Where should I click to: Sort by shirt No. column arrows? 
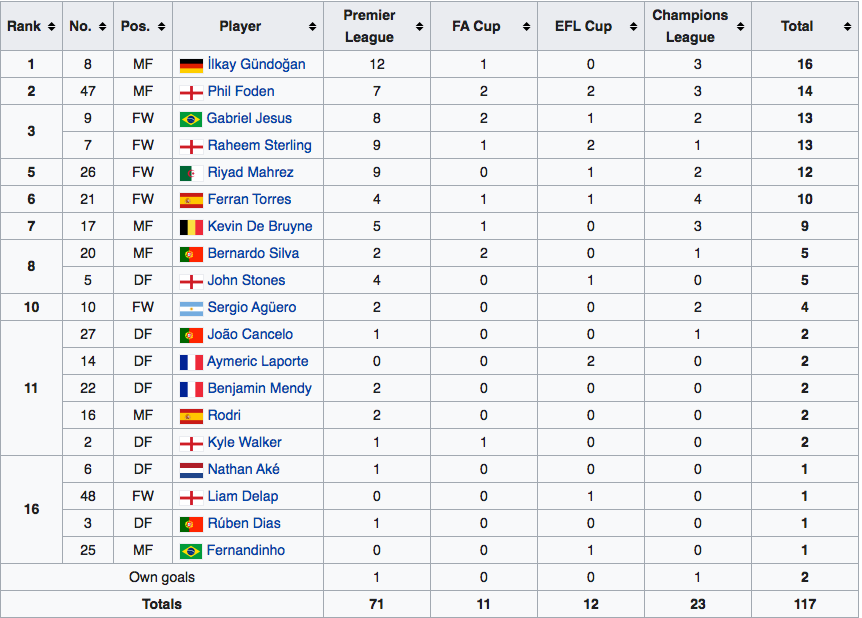point(102,26)
